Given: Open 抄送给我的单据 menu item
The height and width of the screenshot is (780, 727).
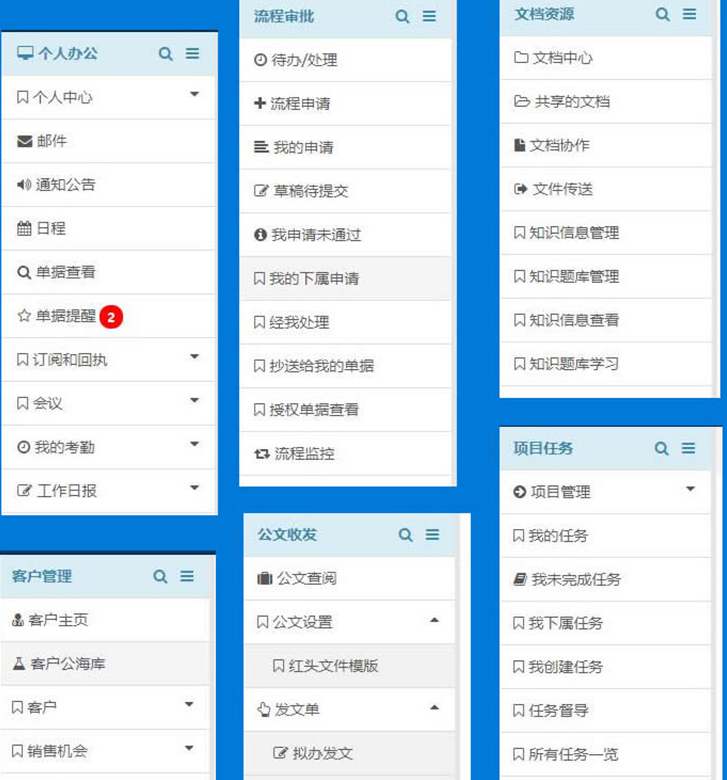Looking at the screenshot, I should [345, 366].
